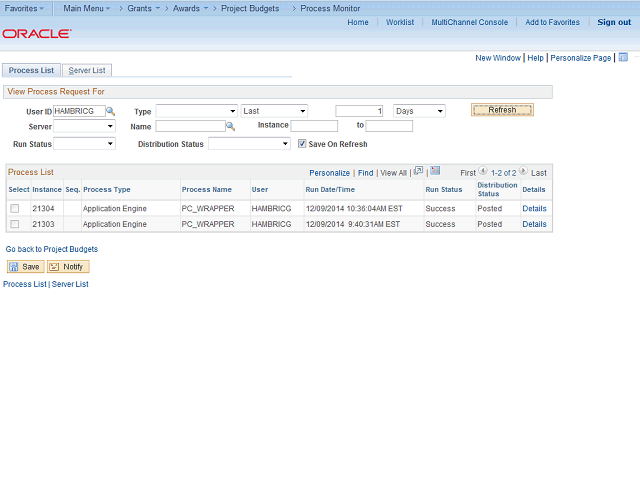Show next row arrow in Process List
This screenshot has width=640, height=480.
coord(523,172)
